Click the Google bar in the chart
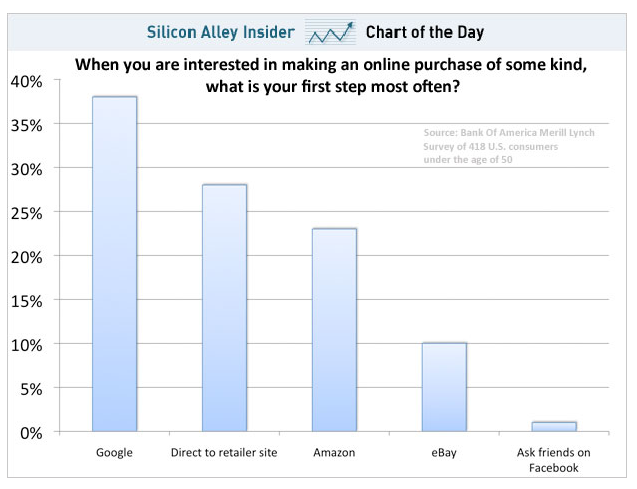 click(x=114, y=264)
